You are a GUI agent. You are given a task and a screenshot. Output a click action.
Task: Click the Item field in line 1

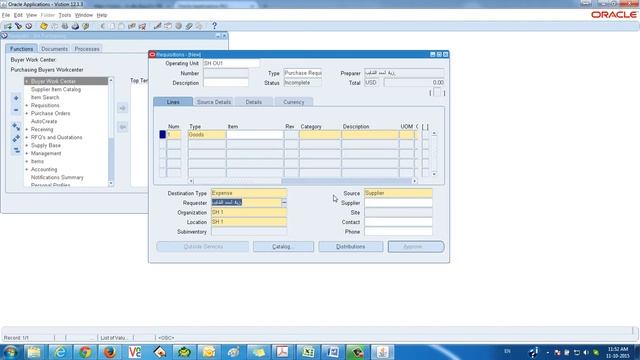(255, 135)
